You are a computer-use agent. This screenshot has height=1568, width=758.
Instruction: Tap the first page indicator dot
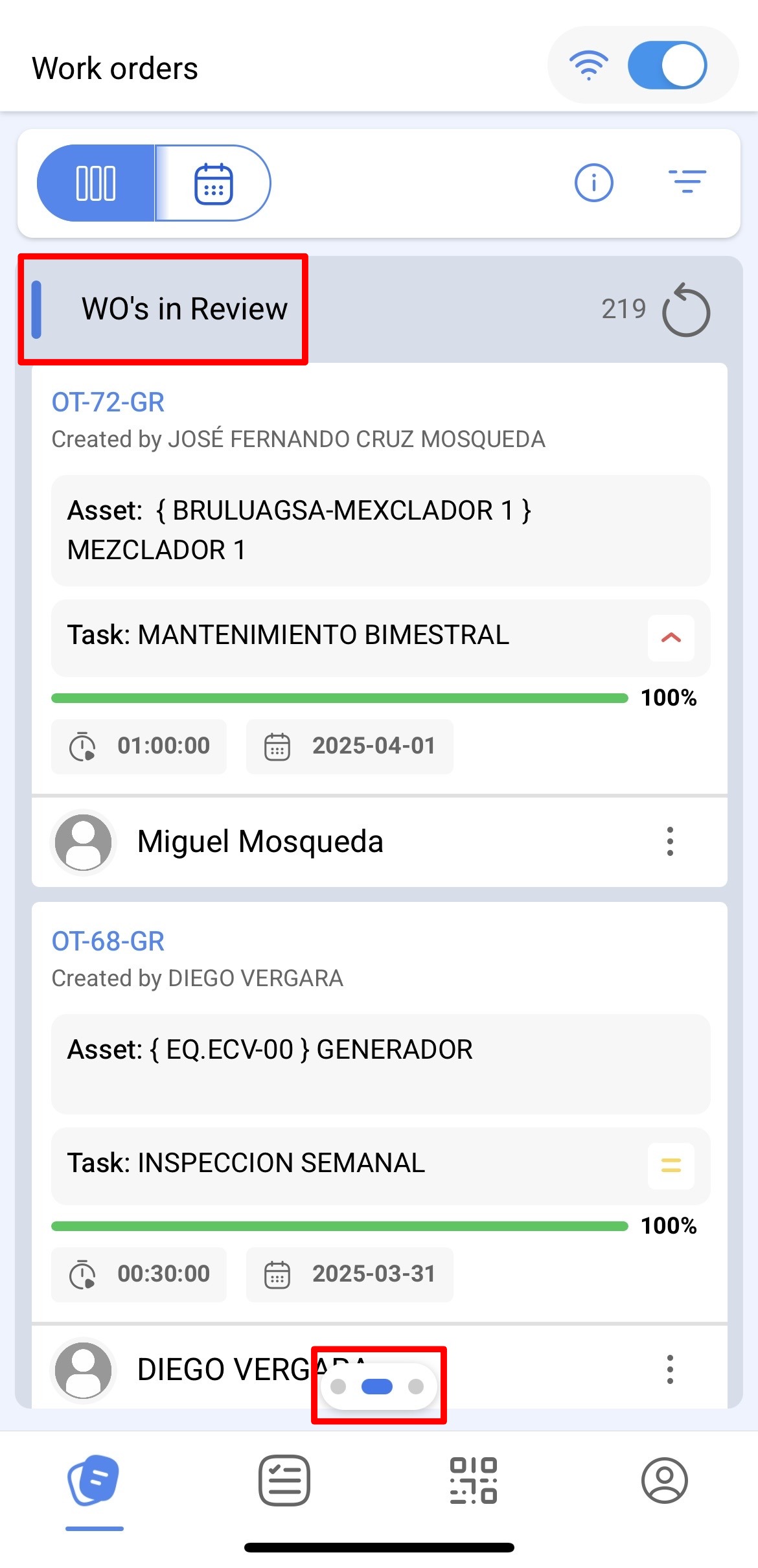(338, 1386)
